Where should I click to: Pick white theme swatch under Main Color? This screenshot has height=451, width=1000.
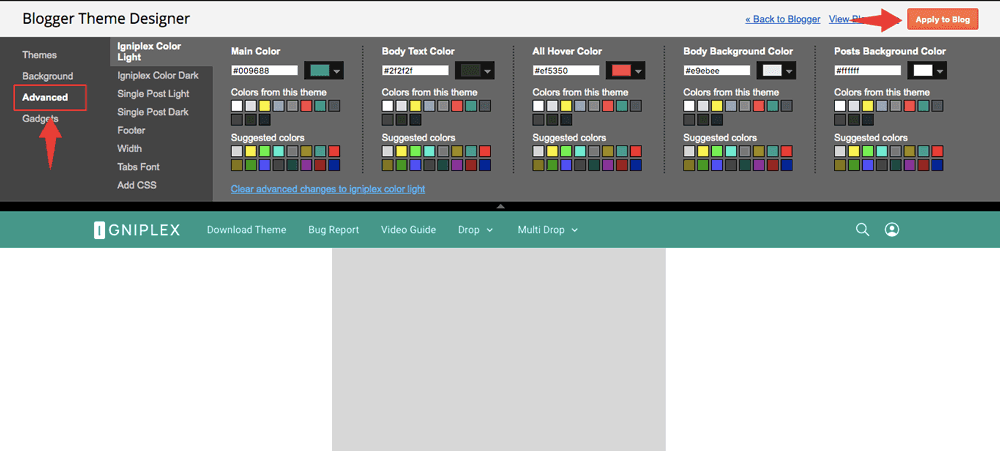pos(237,106)
